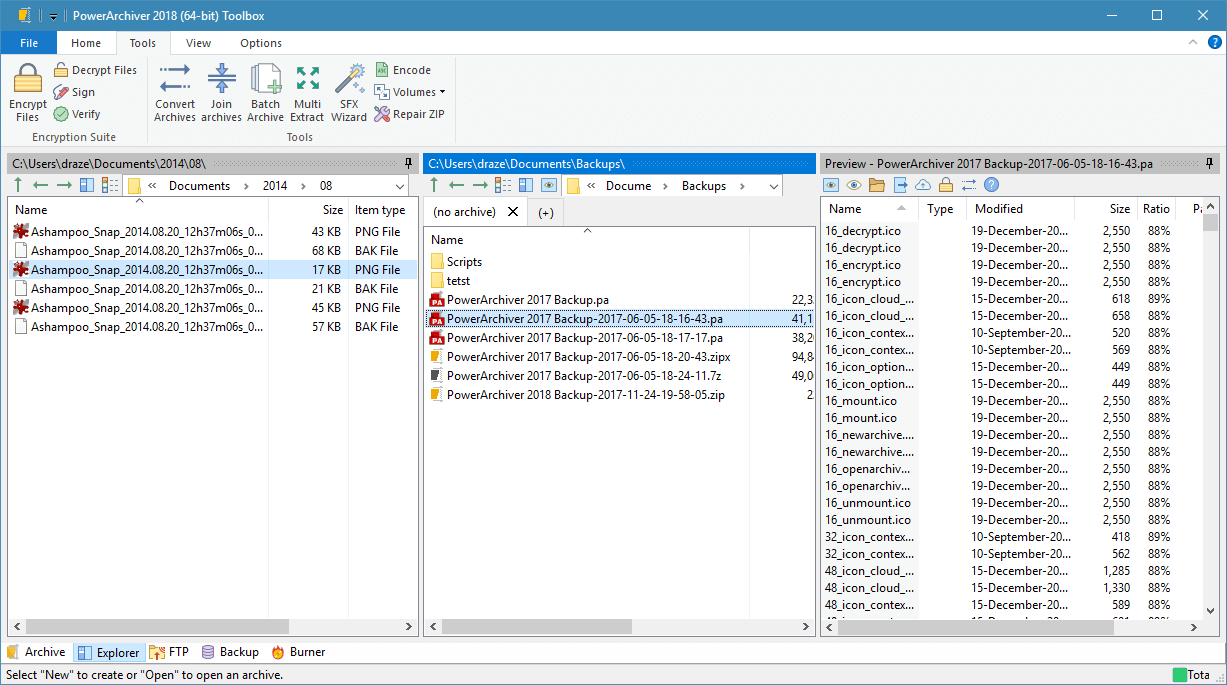Pin the 2014\08 file pane
Viewport: 1227px width, 685px height.
(x=408, y=163)
